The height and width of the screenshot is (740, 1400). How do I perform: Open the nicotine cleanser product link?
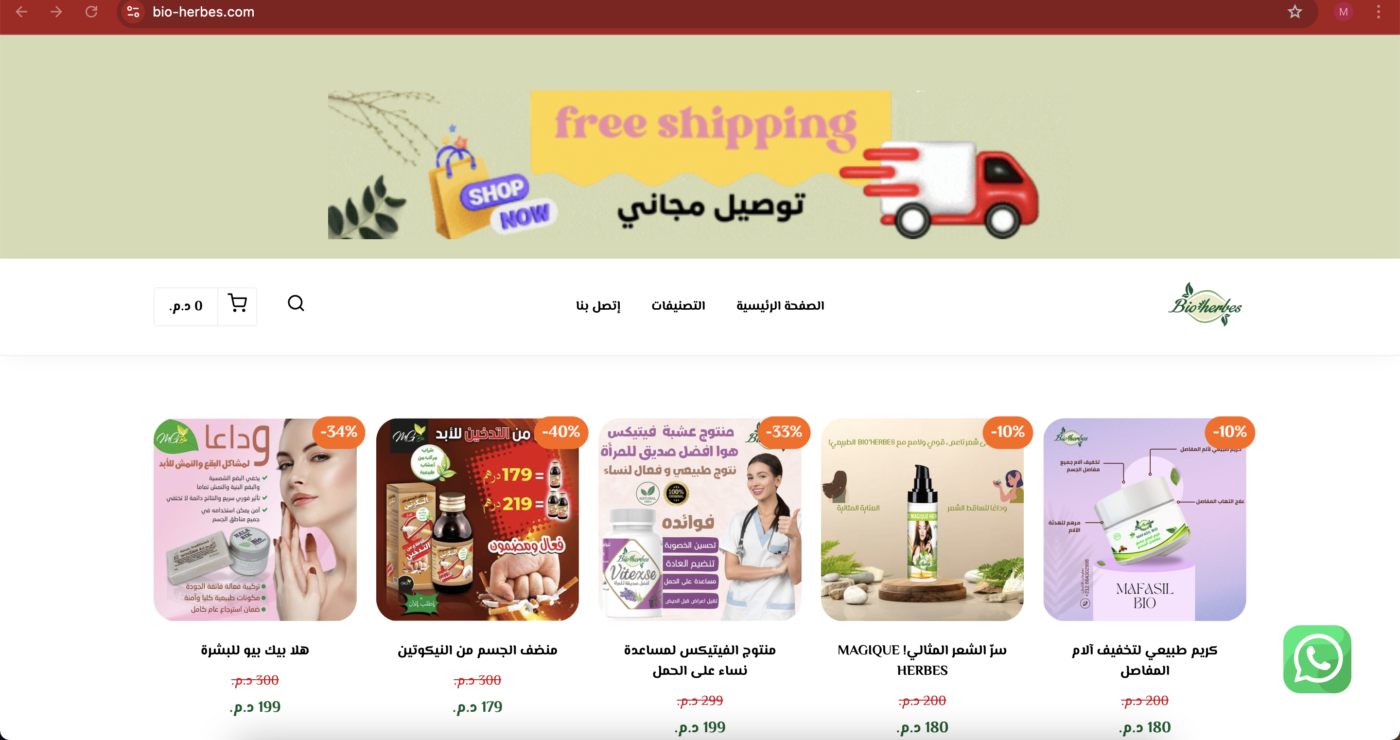(x=477, y=650)
